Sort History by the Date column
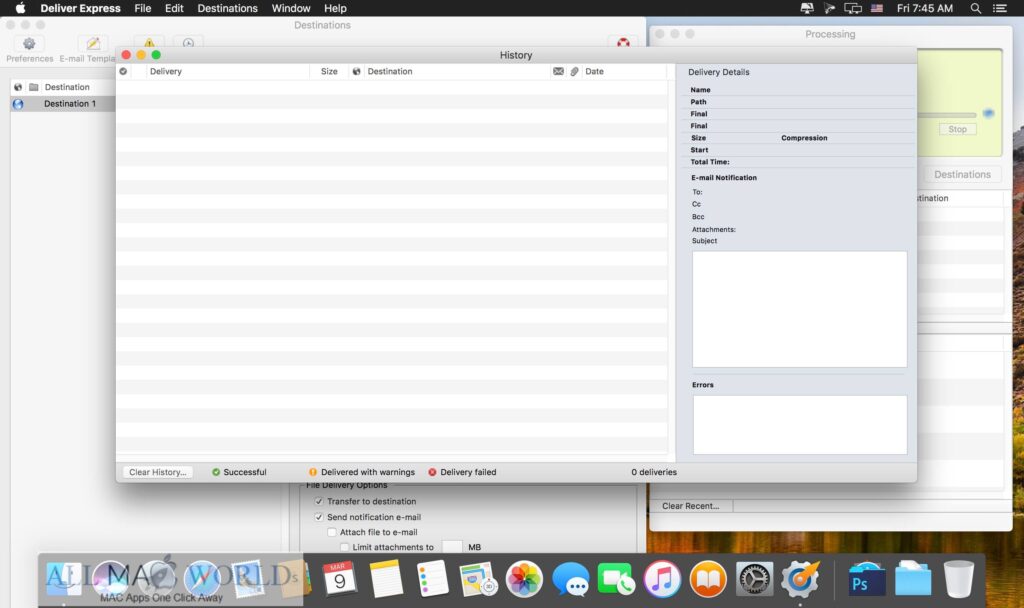Image resolution: width=1024 pixels, height=608 pixels. pyautogui.click(x=625, y=71)
